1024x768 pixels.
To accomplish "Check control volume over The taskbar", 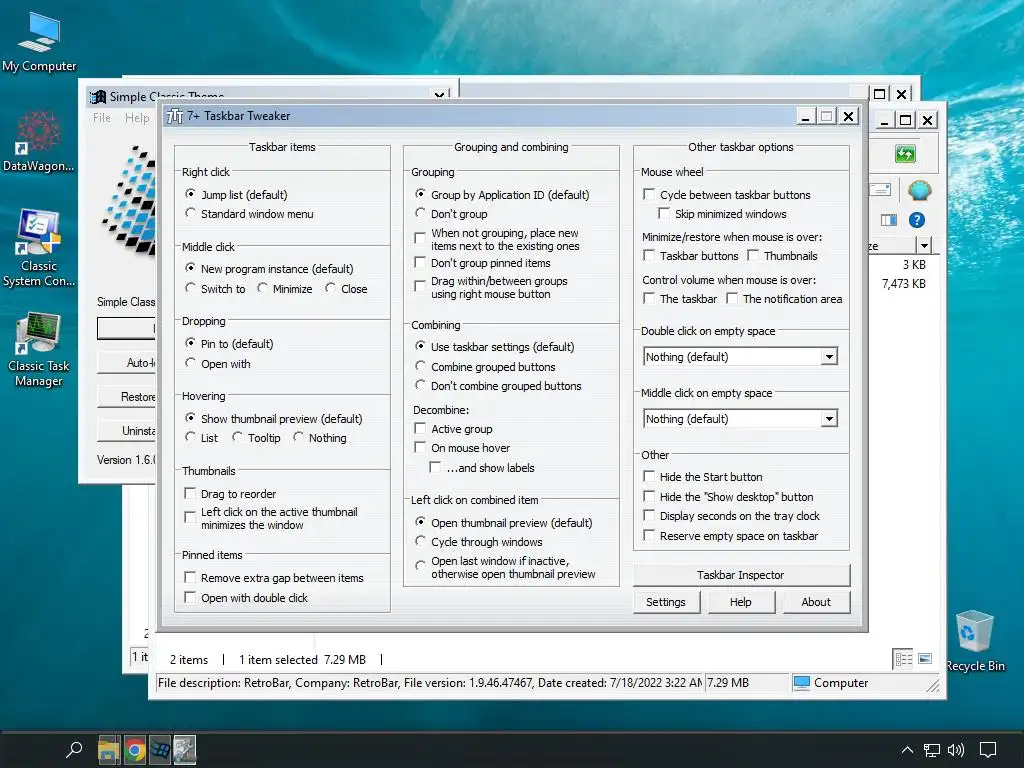I will click(648, 298).
